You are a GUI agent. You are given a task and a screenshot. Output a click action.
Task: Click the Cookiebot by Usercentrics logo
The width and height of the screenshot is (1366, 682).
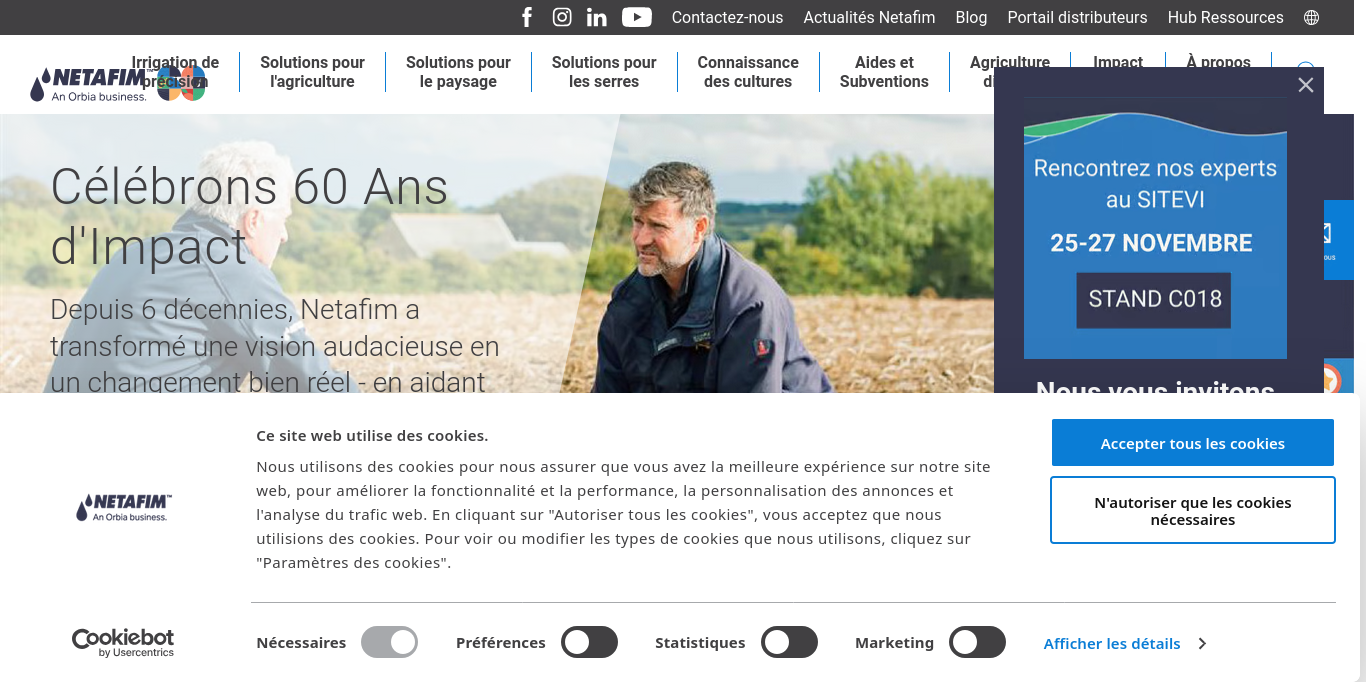pos(122,640)
